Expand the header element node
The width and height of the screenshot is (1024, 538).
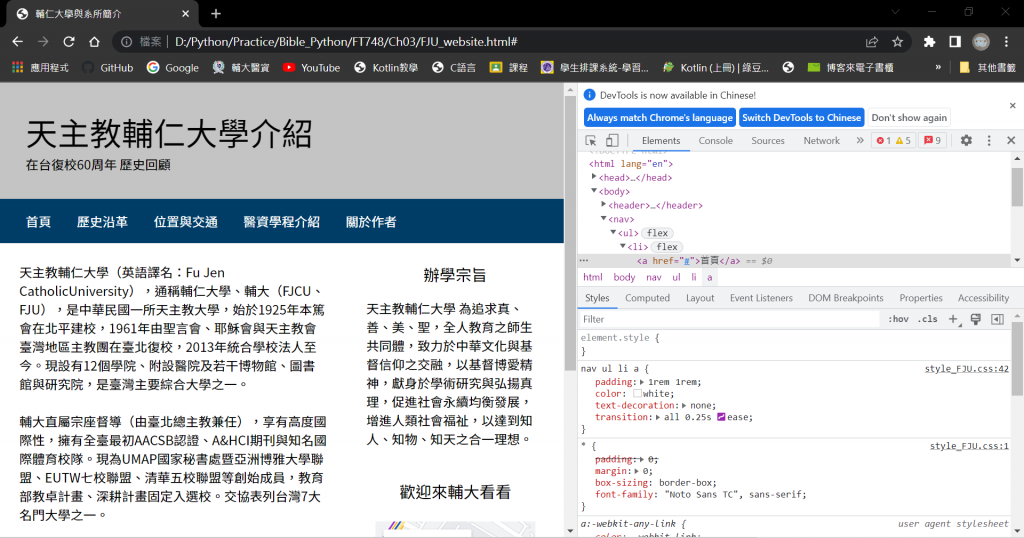pyautogui.click(x=603, y=204)
